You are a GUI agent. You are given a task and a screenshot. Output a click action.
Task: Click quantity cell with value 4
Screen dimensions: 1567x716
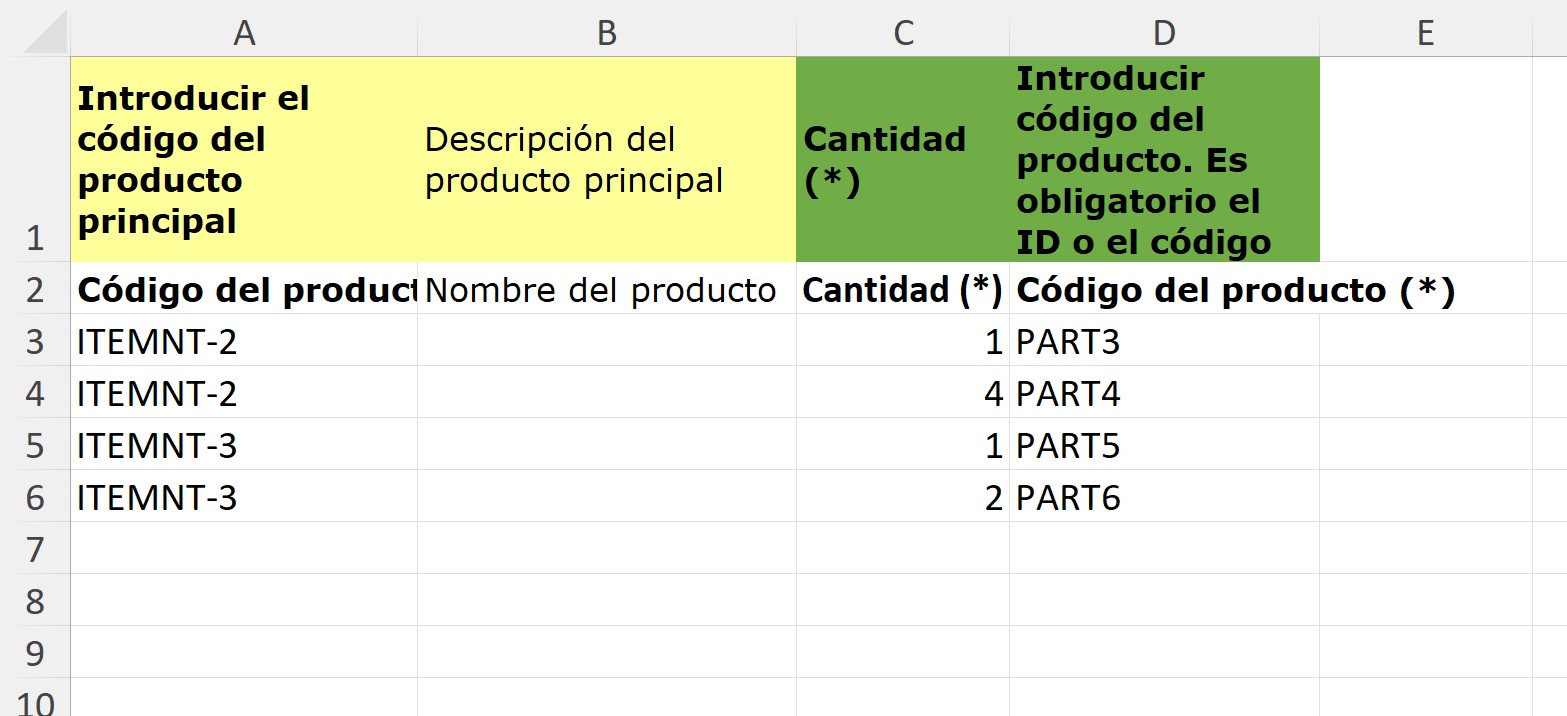click(903, 392)
